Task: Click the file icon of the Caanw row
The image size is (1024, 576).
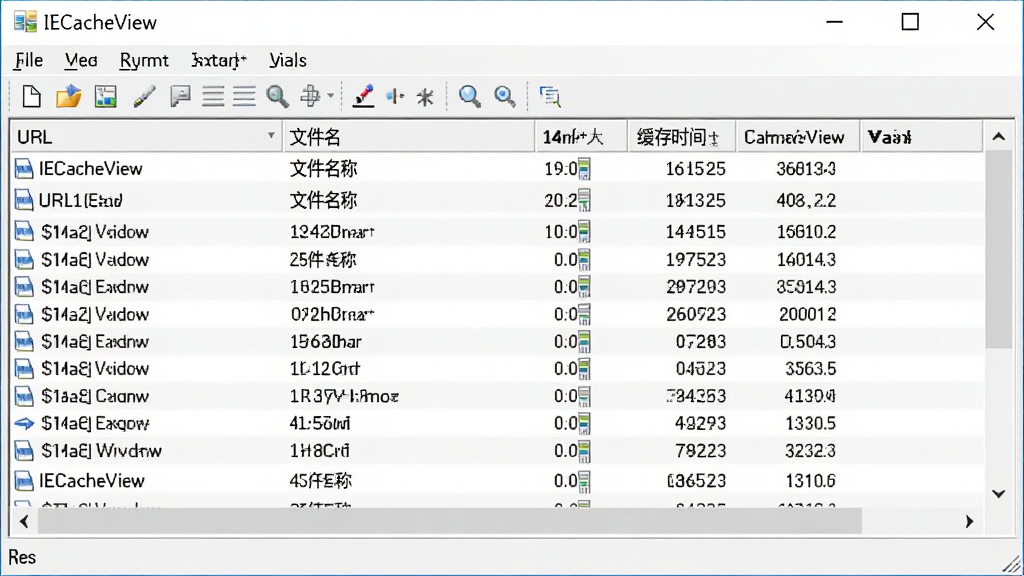Action: 24,396
